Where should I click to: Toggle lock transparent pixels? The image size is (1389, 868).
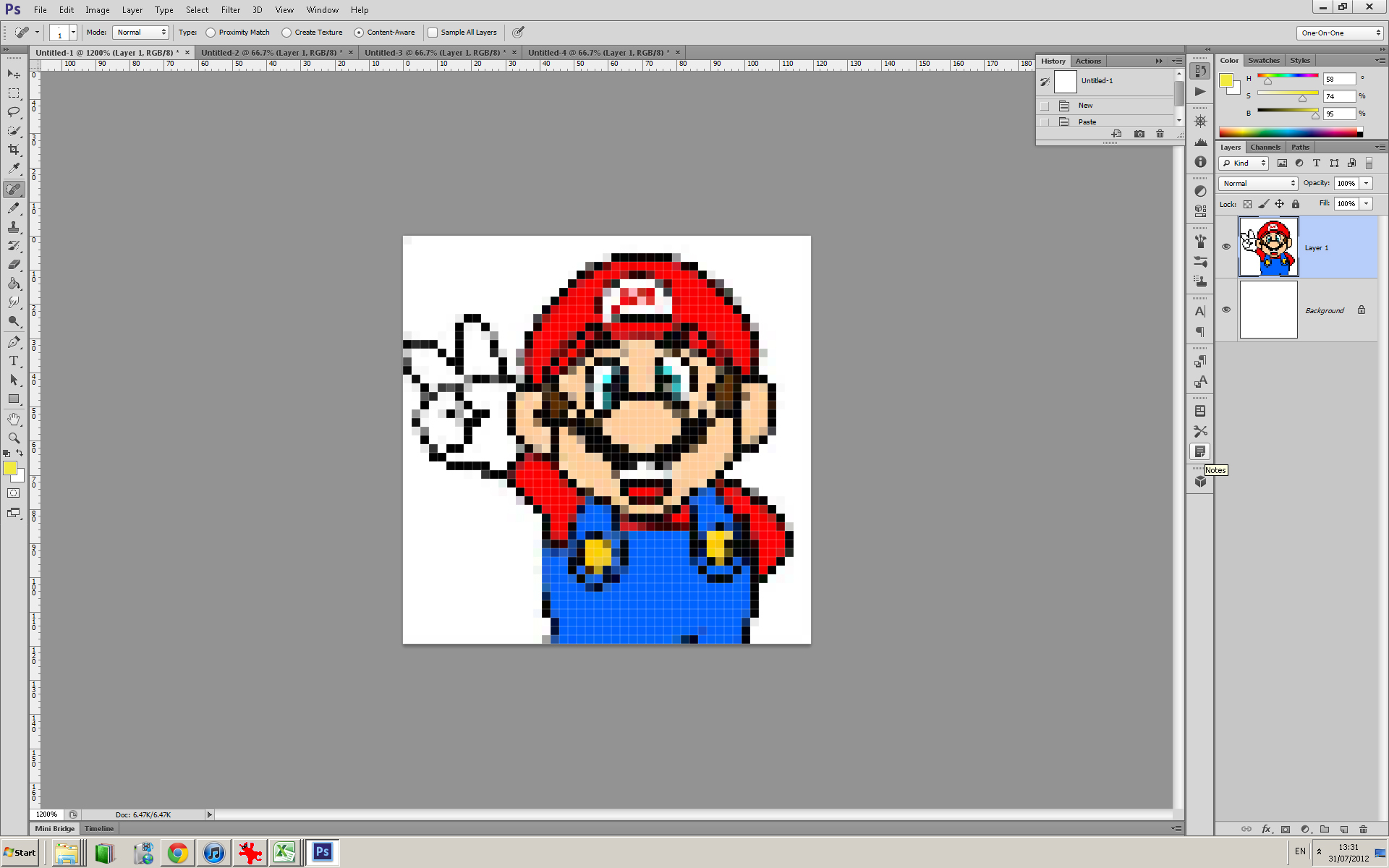pyautogui.click(x=1247, y=204)
